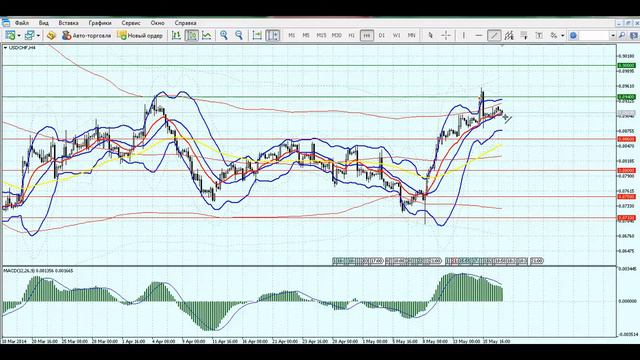Click the profiles icon
640x360 pixels.
pos(29,36)
